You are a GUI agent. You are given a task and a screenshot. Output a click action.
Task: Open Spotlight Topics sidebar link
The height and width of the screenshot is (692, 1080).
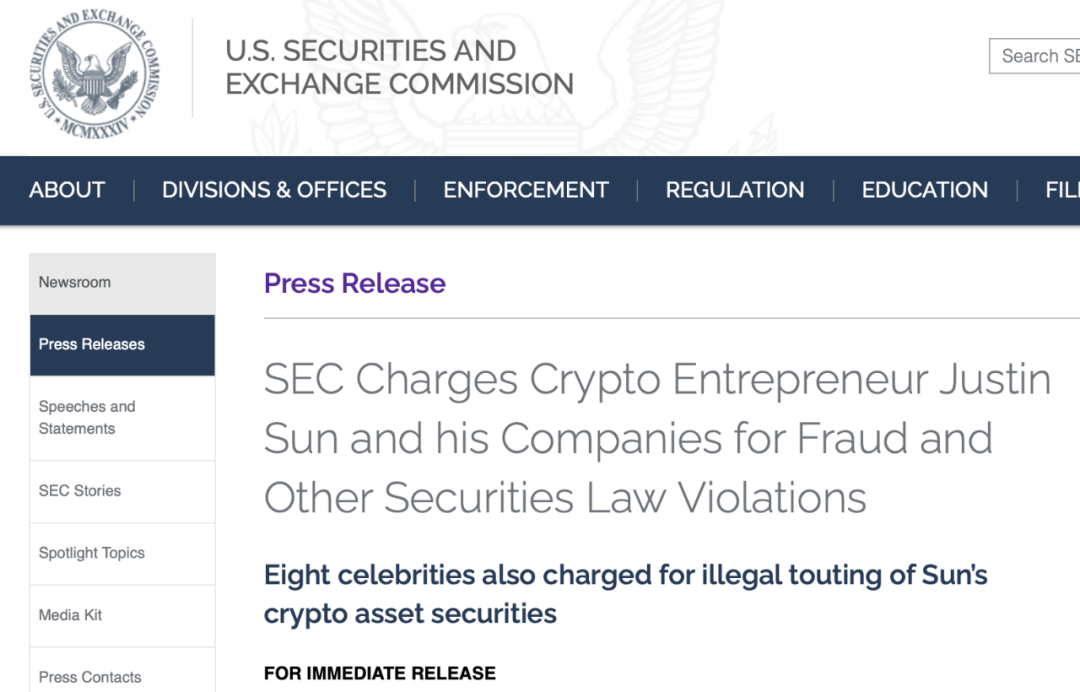(x=123, y=554)
